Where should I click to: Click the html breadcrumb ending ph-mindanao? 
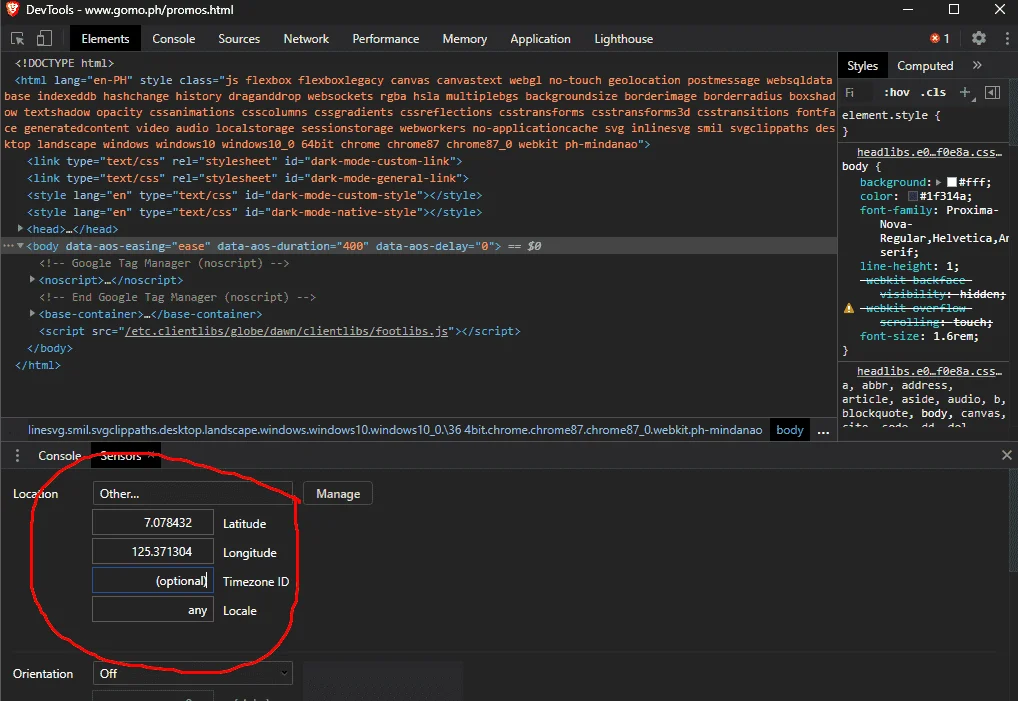[x=395, y=430]
